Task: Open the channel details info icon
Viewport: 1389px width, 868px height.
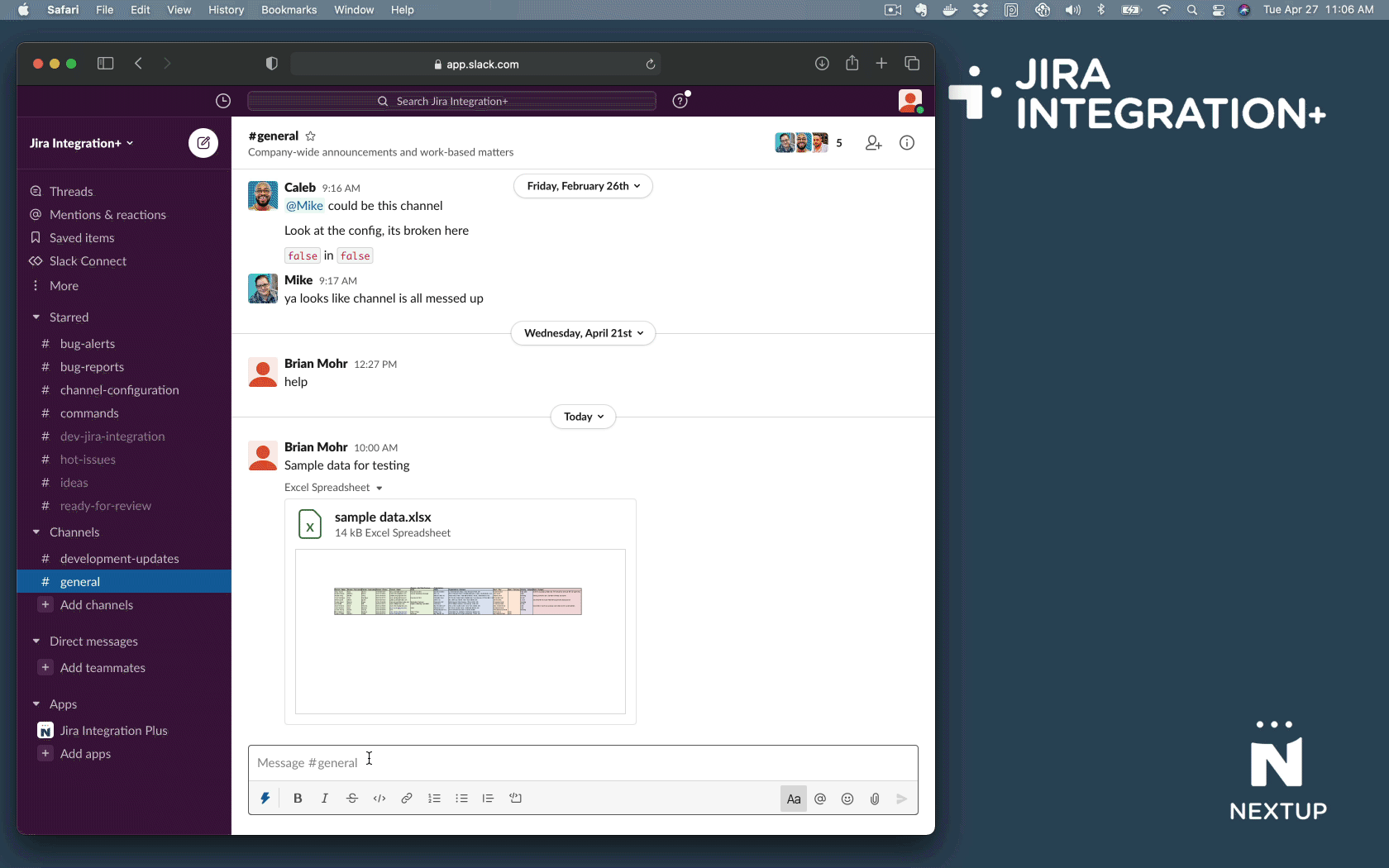Action: (x=906, y=142)
